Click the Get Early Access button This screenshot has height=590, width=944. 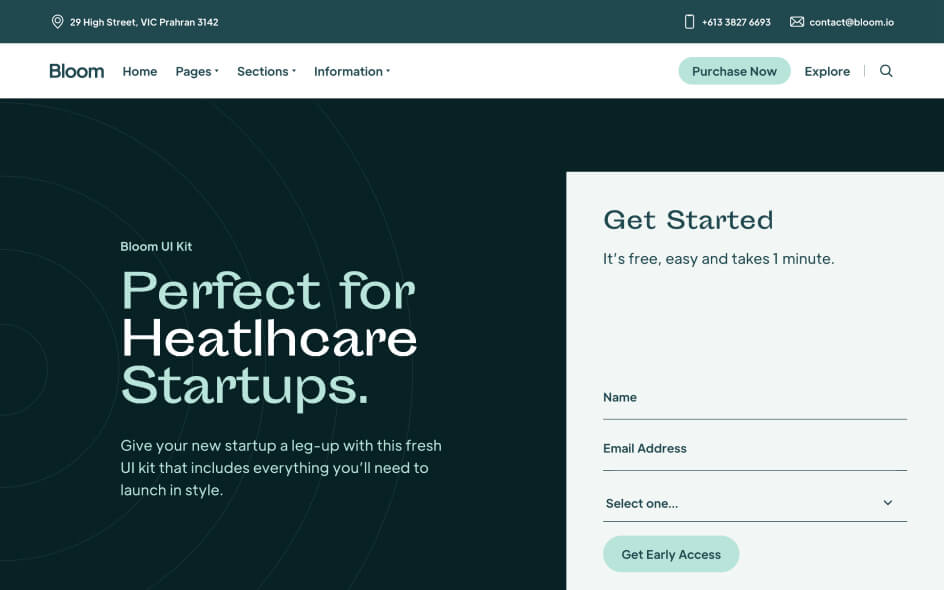(671, 554)
